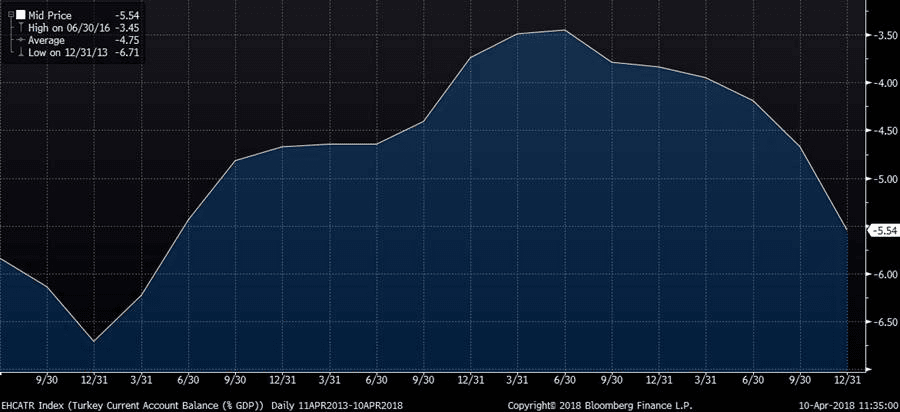Click the white Mid Price color swatch
Viewport: 900px width, 412px height.
(x=20, y=15)
